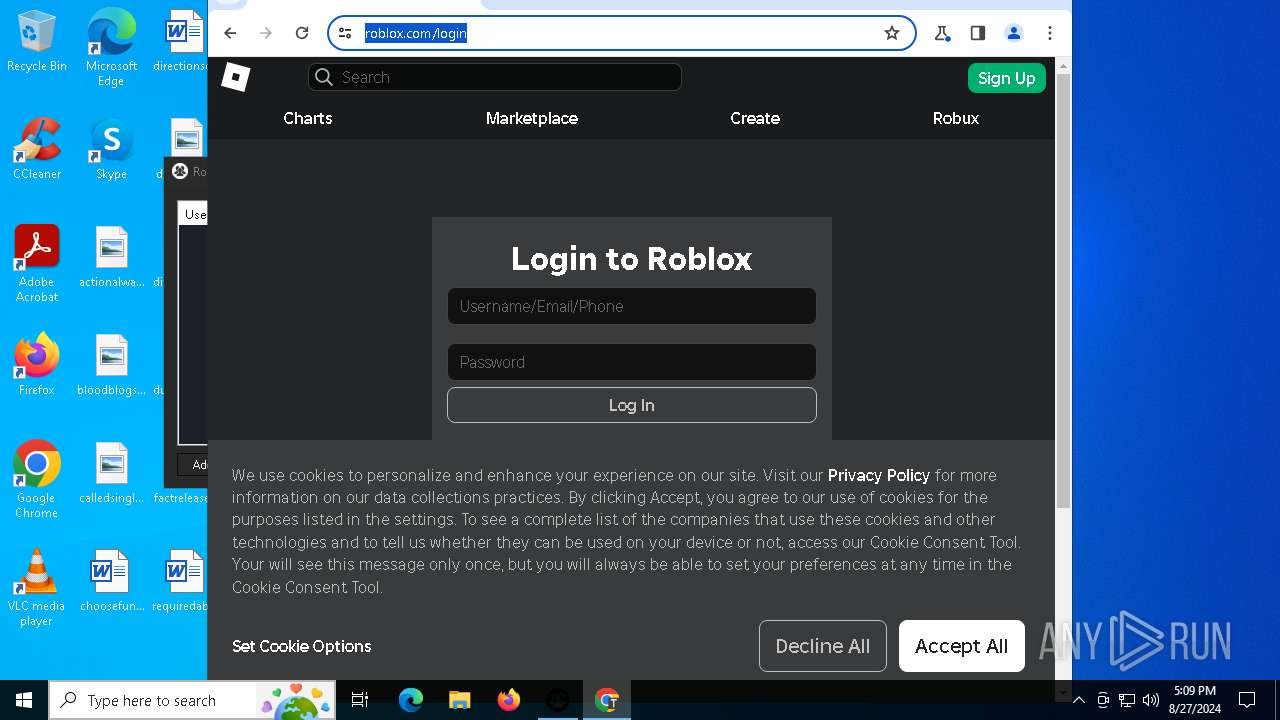Screen dimensions: 1280x720
Task: Open the VLC media player desktop shortcut
Action: [x=37, y=588]
